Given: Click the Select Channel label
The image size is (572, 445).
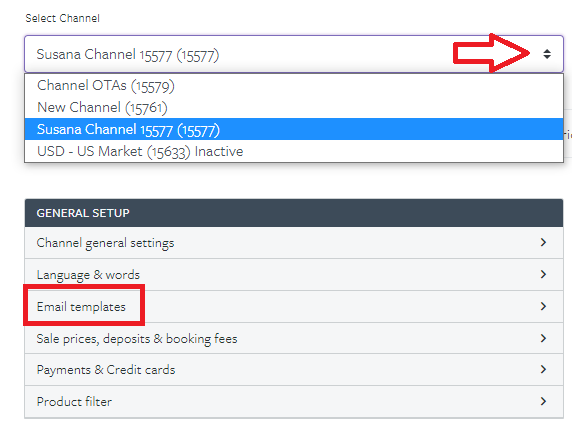Looking at the screenshot, I should [x=62, y=18].
